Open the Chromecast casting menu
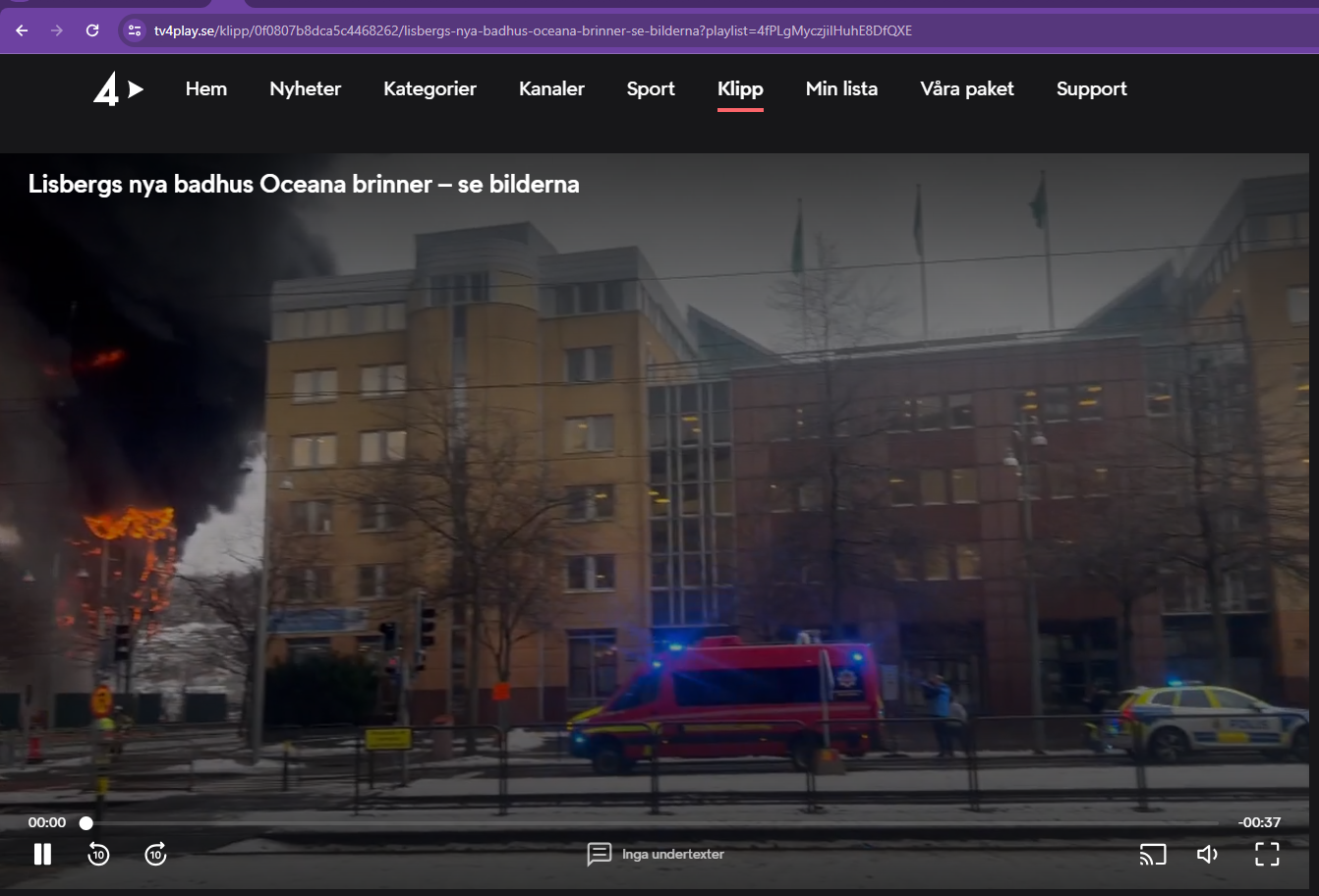The width and height of the screenshot is (1319, 896). click(x=1152, y=854)
